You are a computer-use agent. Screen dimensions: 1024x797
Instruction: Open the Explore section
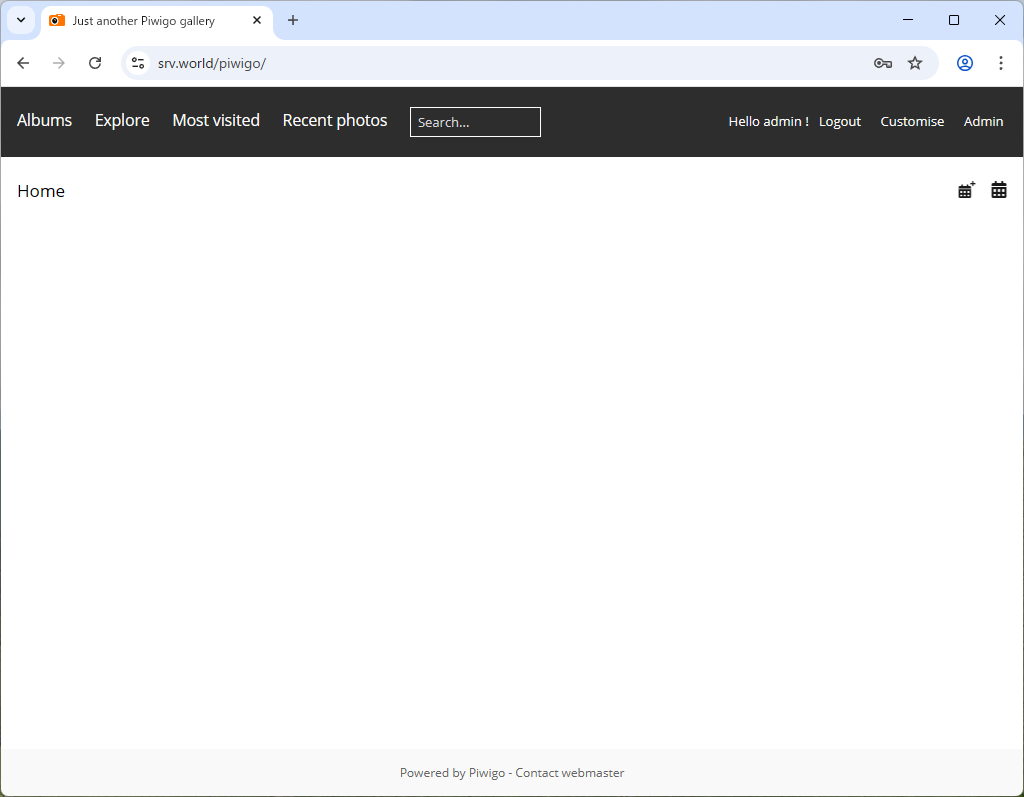(121, 121)
